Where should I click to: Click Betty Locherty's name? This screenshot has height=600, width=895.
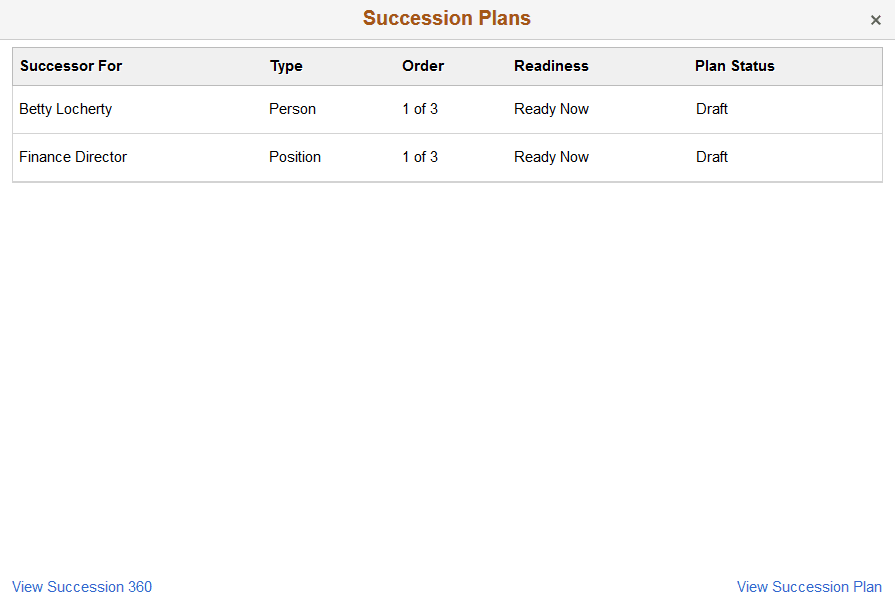[x=65, y=109]
